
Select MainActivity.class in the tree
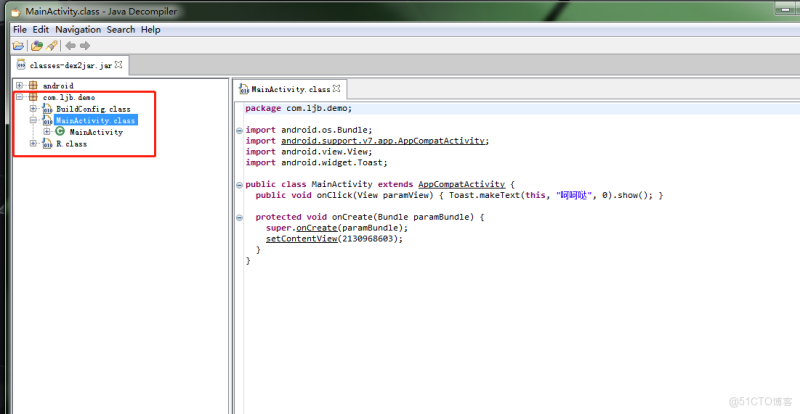pyautogui.click(x=95, y=120)
